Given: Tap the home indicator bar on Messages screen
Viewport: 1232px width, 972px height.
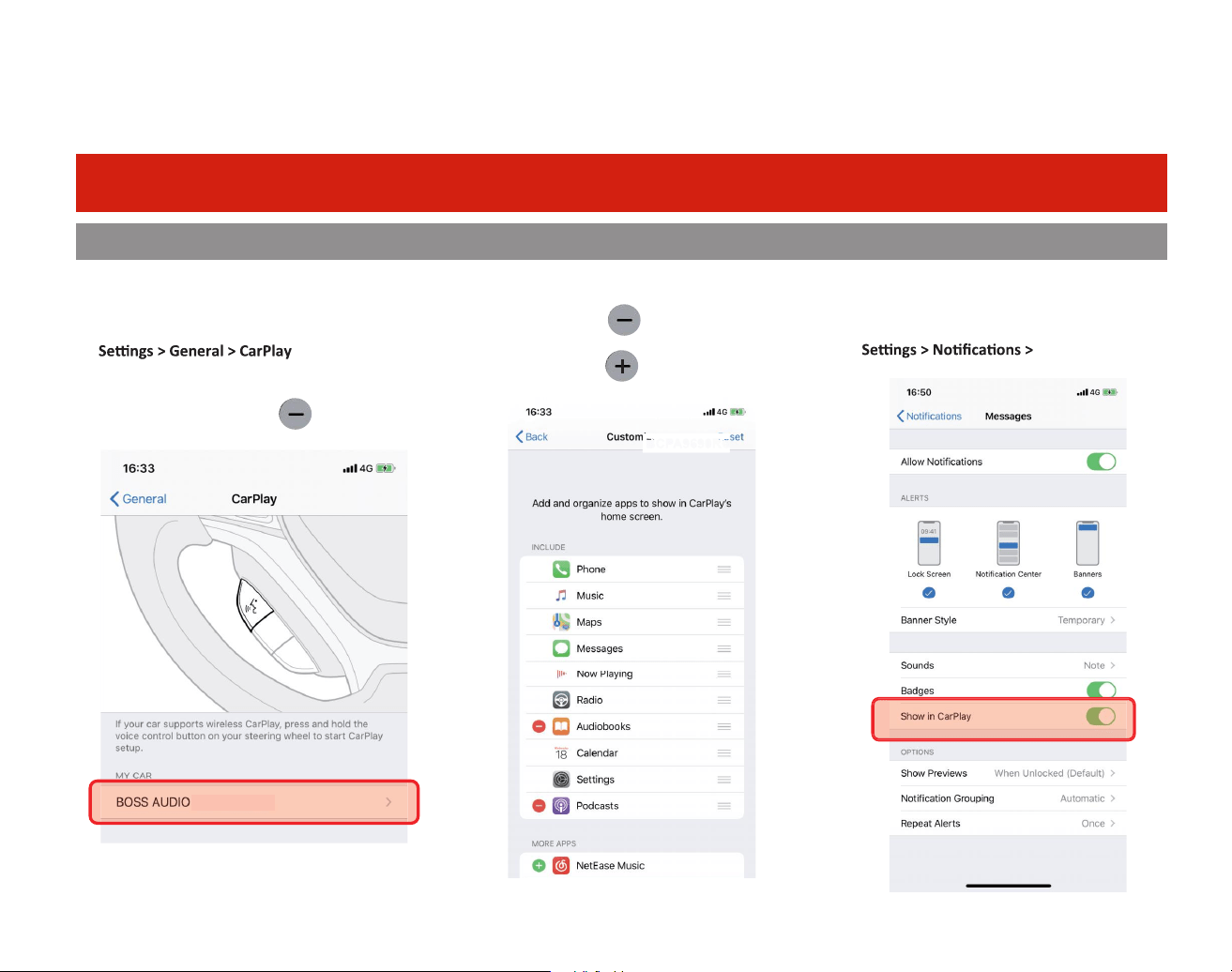Looking at the screenshot, I should click(x=1009, y=885).
